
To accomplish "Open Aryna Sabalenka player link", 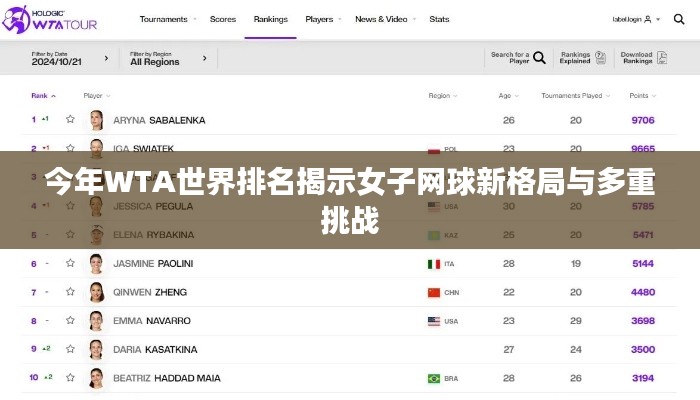I will tap(159, 120).
